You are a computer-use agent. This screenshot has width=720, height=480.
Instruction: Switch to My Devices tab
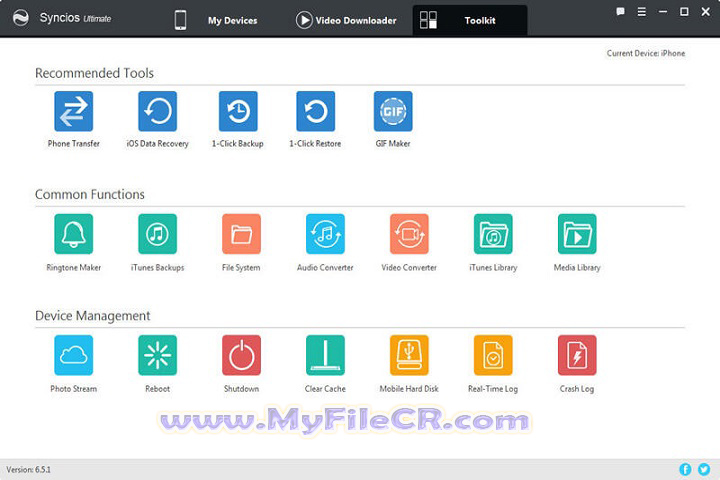216,20
